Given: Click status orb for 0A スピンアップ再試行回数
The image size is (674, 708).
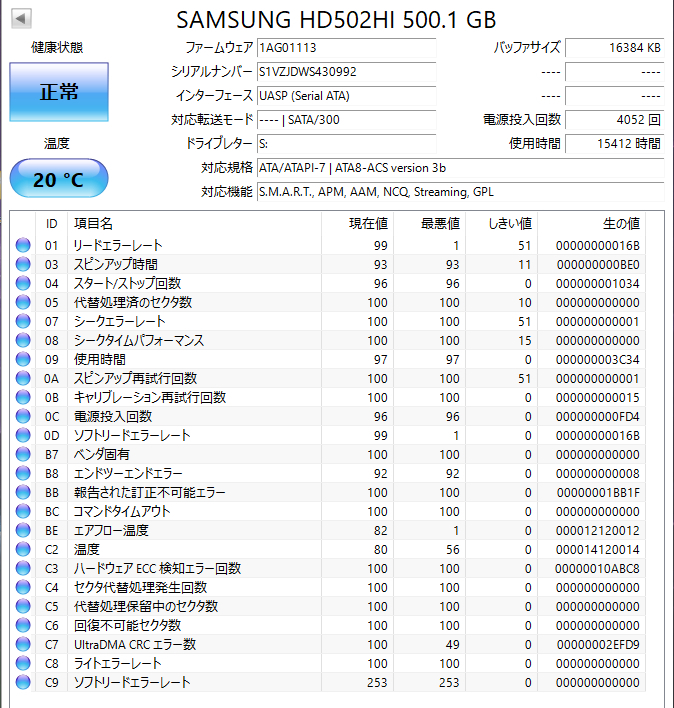Looking at the screenshot, I should coord(23,378).
